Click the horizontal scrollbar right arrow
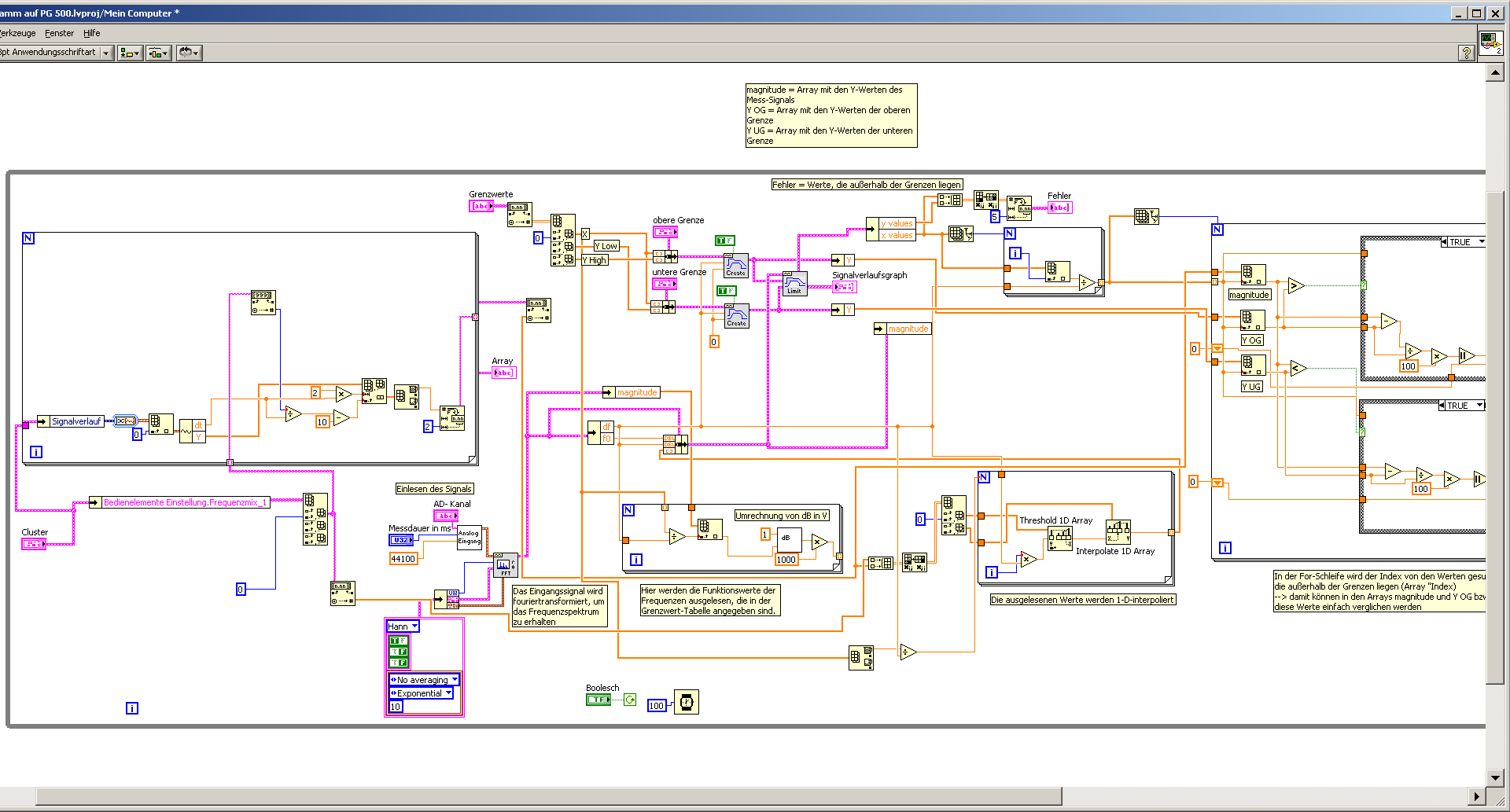This screenshot has height=812, width=1510. click(x=1476, y=796)
